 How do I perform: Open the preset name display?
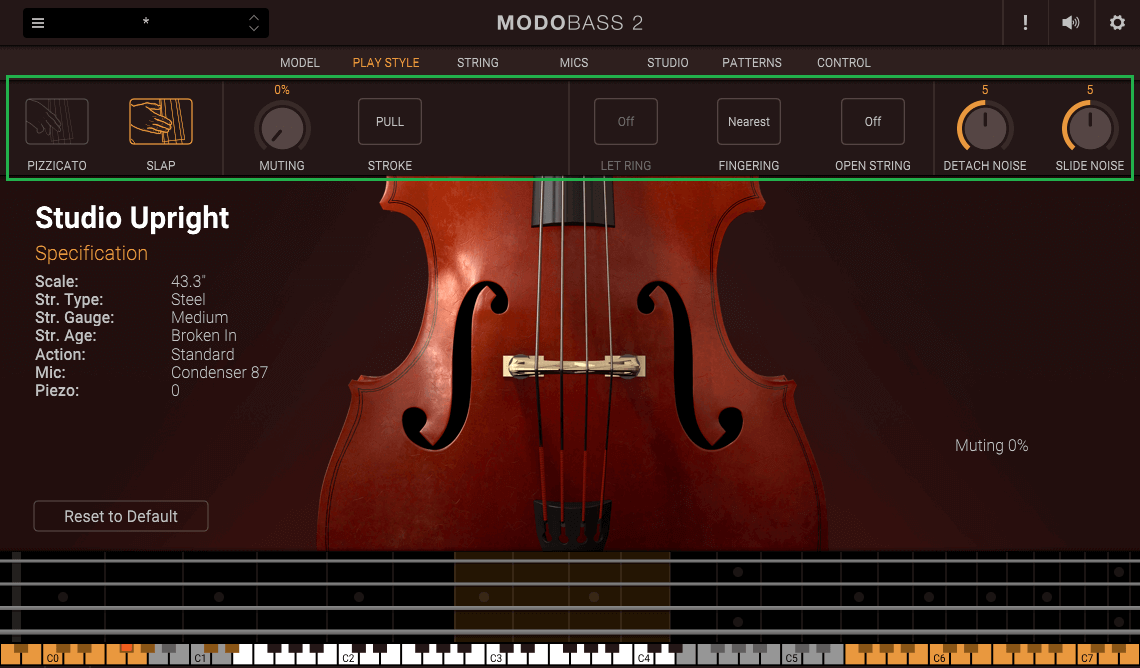click(146, 23)
